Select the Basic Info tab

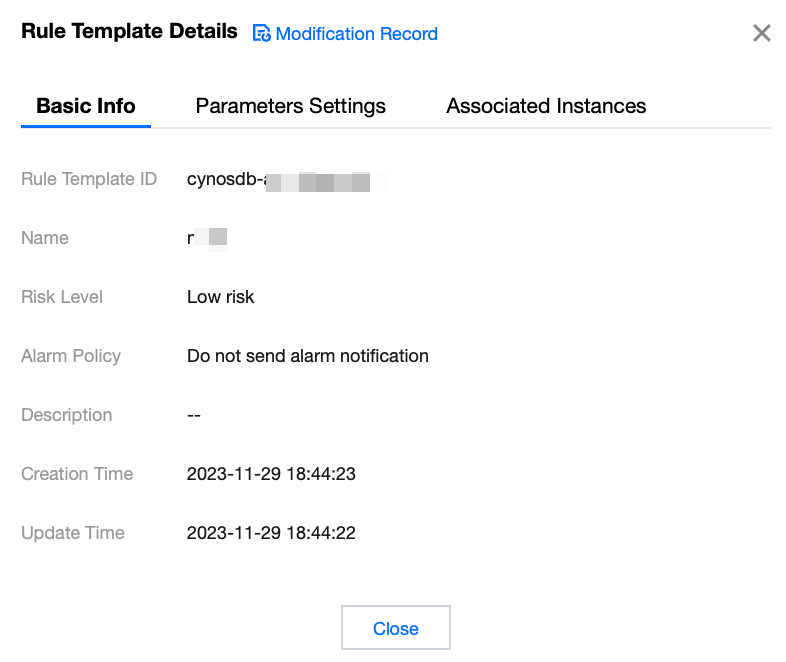(x=86, y=106)
